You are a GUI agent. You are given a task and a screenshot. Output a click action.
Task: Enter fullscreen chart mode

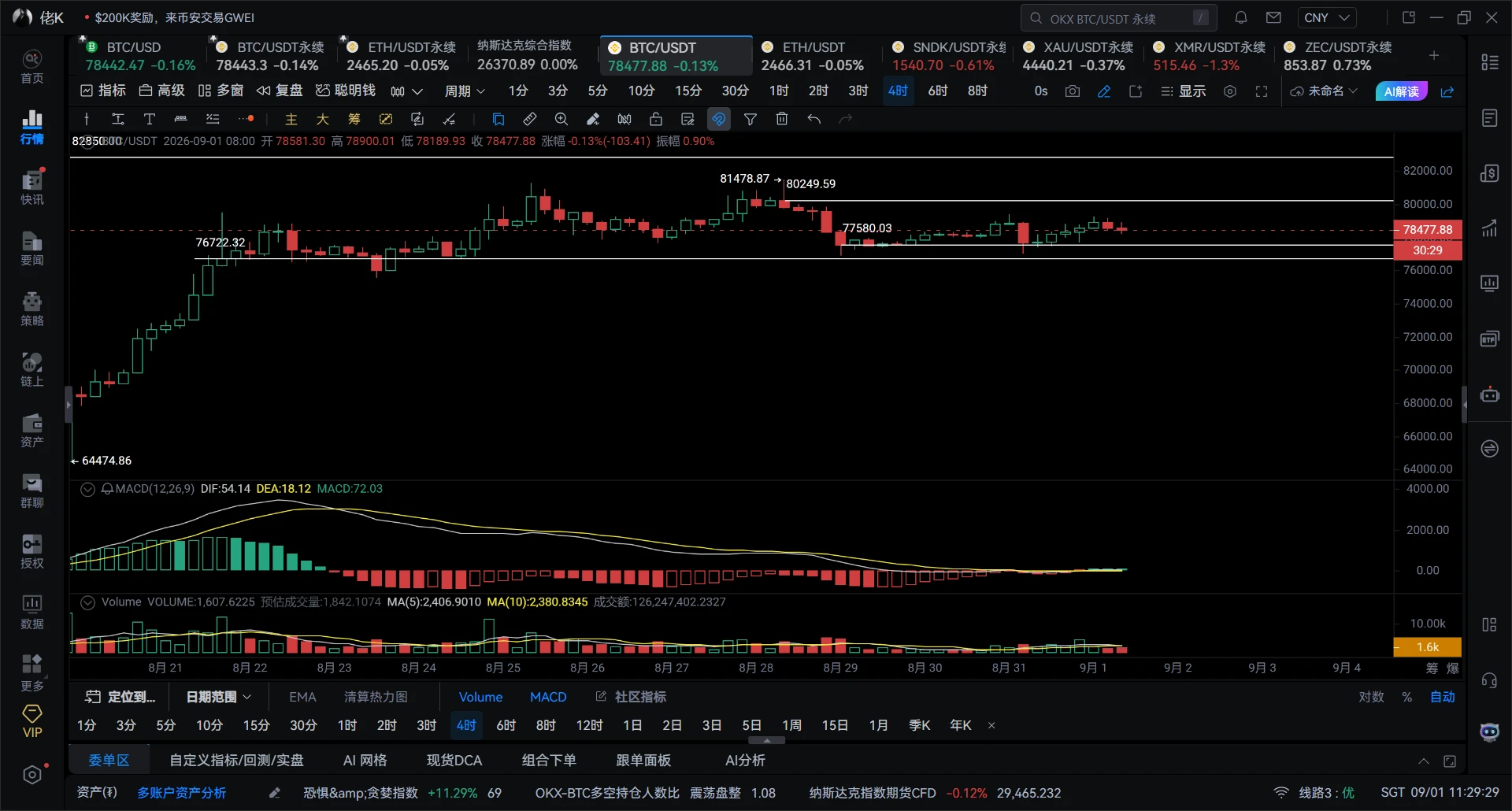[x=1262, y=91]
